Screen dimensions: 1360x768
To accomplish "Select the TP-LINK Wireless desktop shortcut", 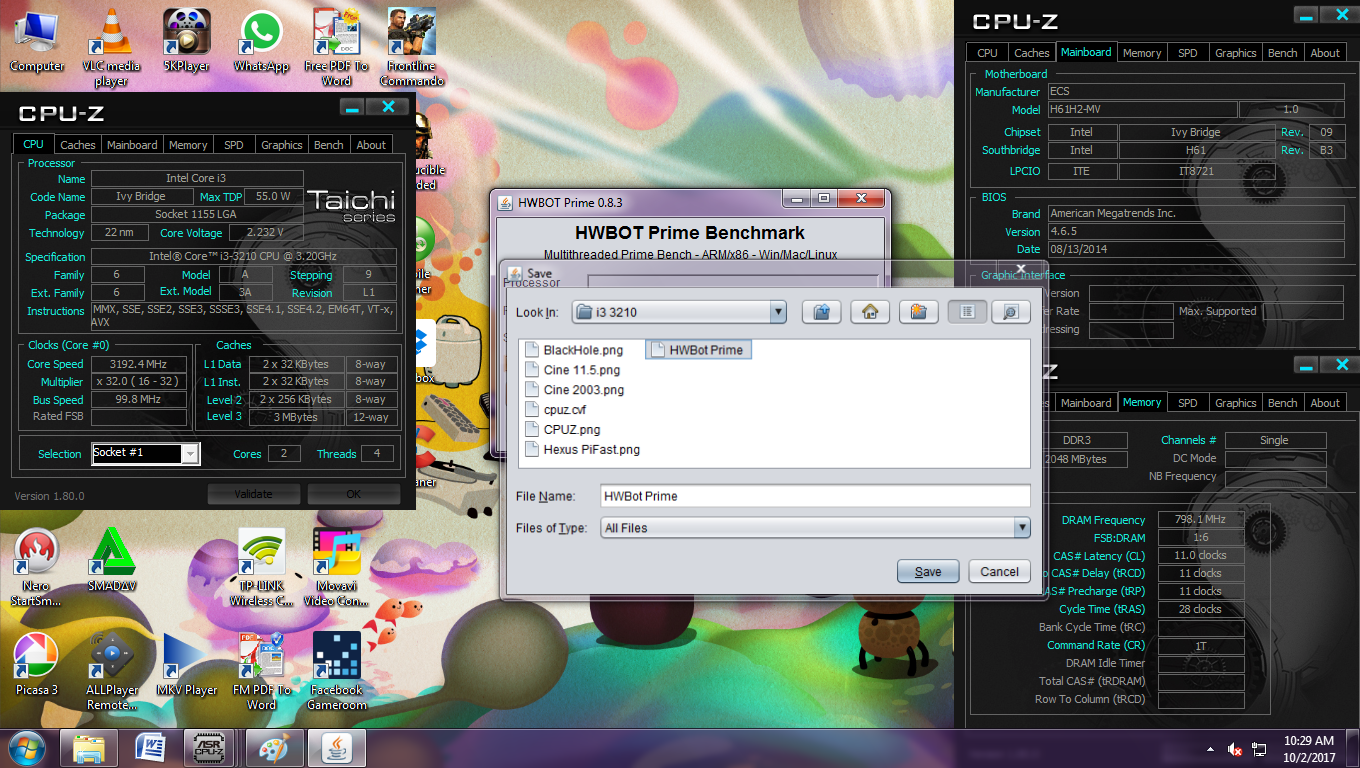I will [261, 568].
